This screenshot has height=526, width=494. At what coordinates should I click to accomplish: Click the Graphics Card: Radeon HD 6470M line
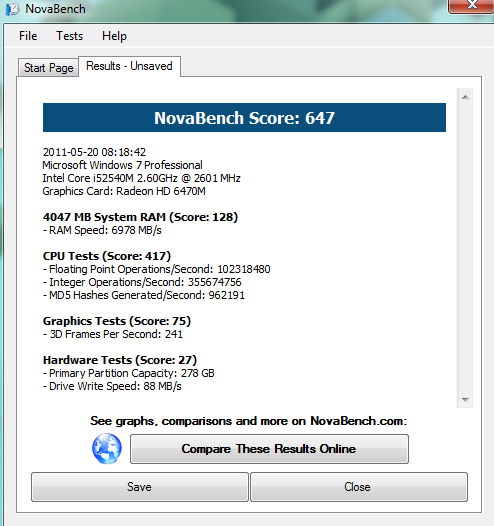124,191
